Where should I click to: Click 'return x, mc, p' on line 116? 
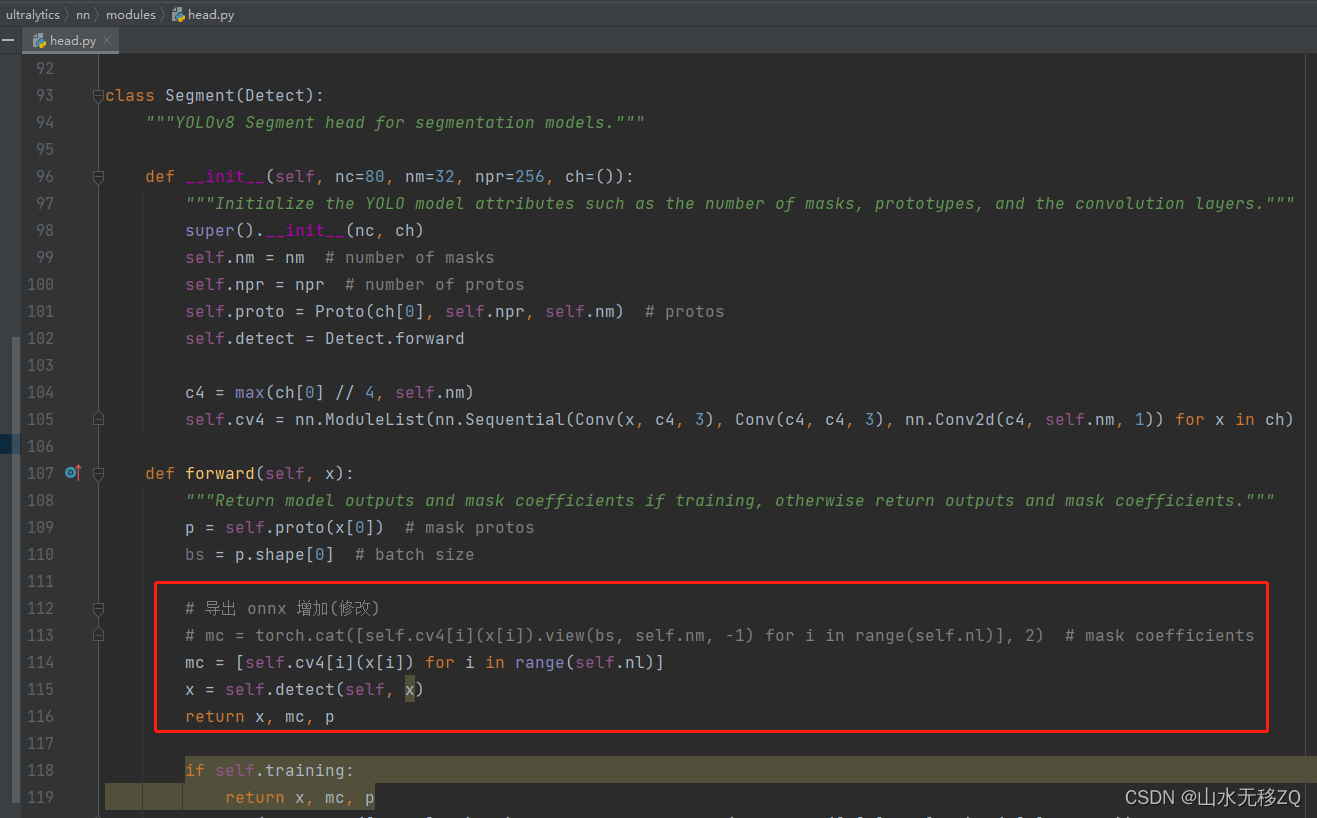pyautogui.click(x=260, y=717)
